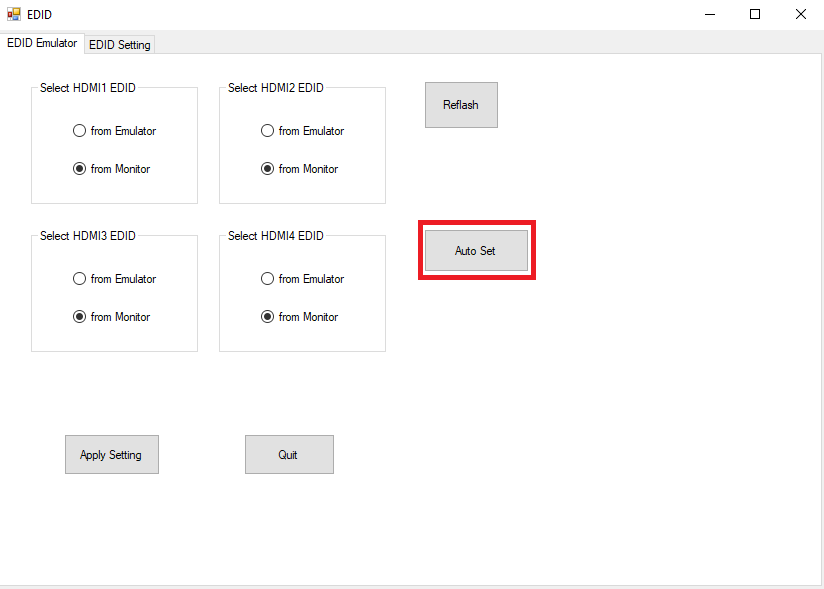Close the EDID window
Screen dimensions: 824x589
pyautogui.click(x=801, y=14)
